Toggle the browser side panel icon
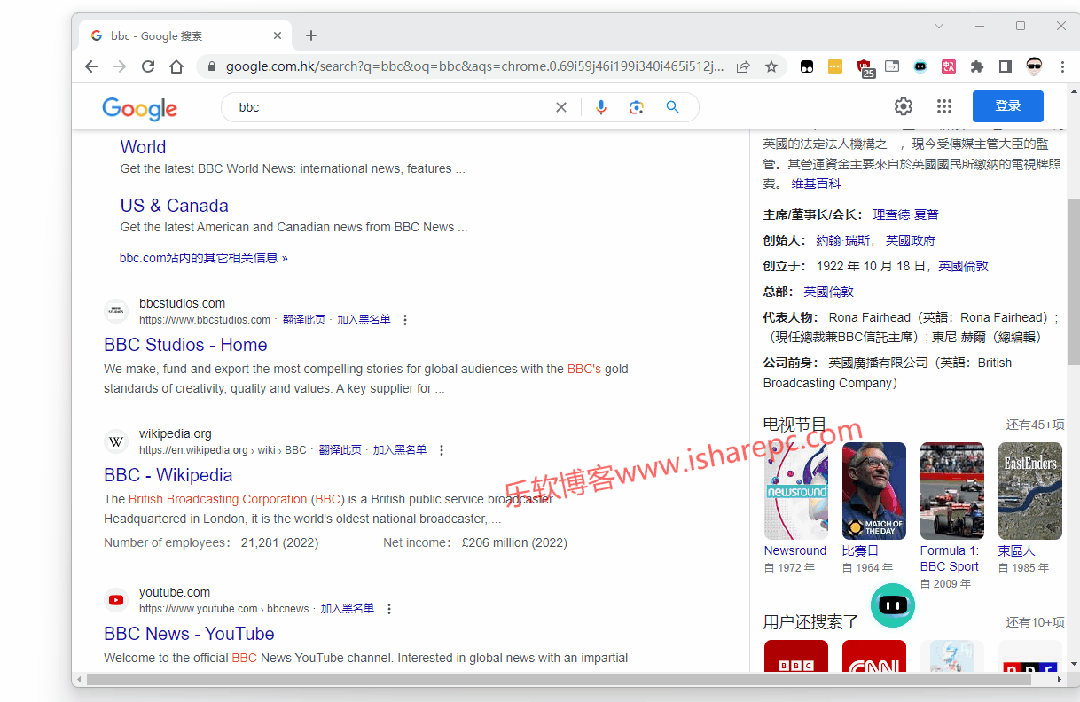 click(1005, 67)
